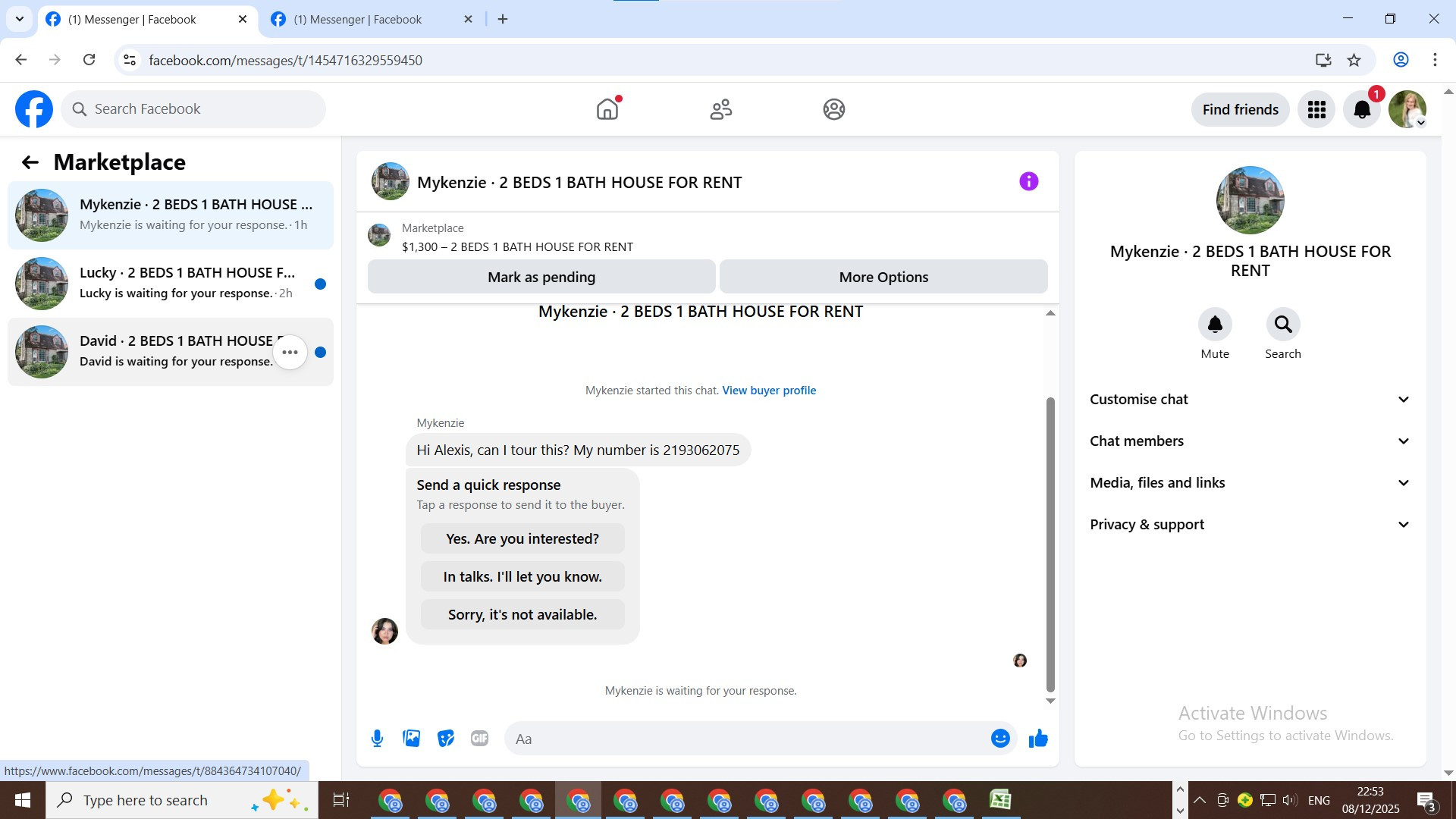Open Task View on the taskbar
Viewport: 1456px width, 819px height.
coord(341,800)
